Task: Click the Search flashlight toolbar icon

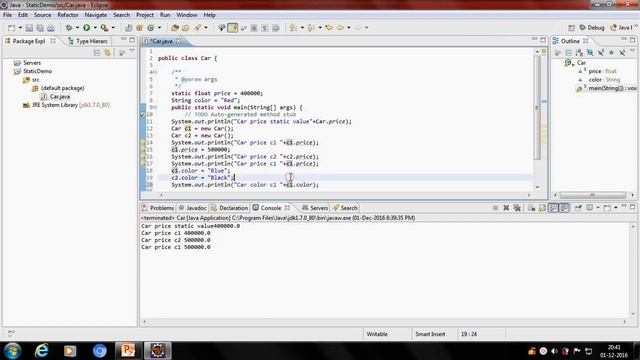Action: (197, 28)
